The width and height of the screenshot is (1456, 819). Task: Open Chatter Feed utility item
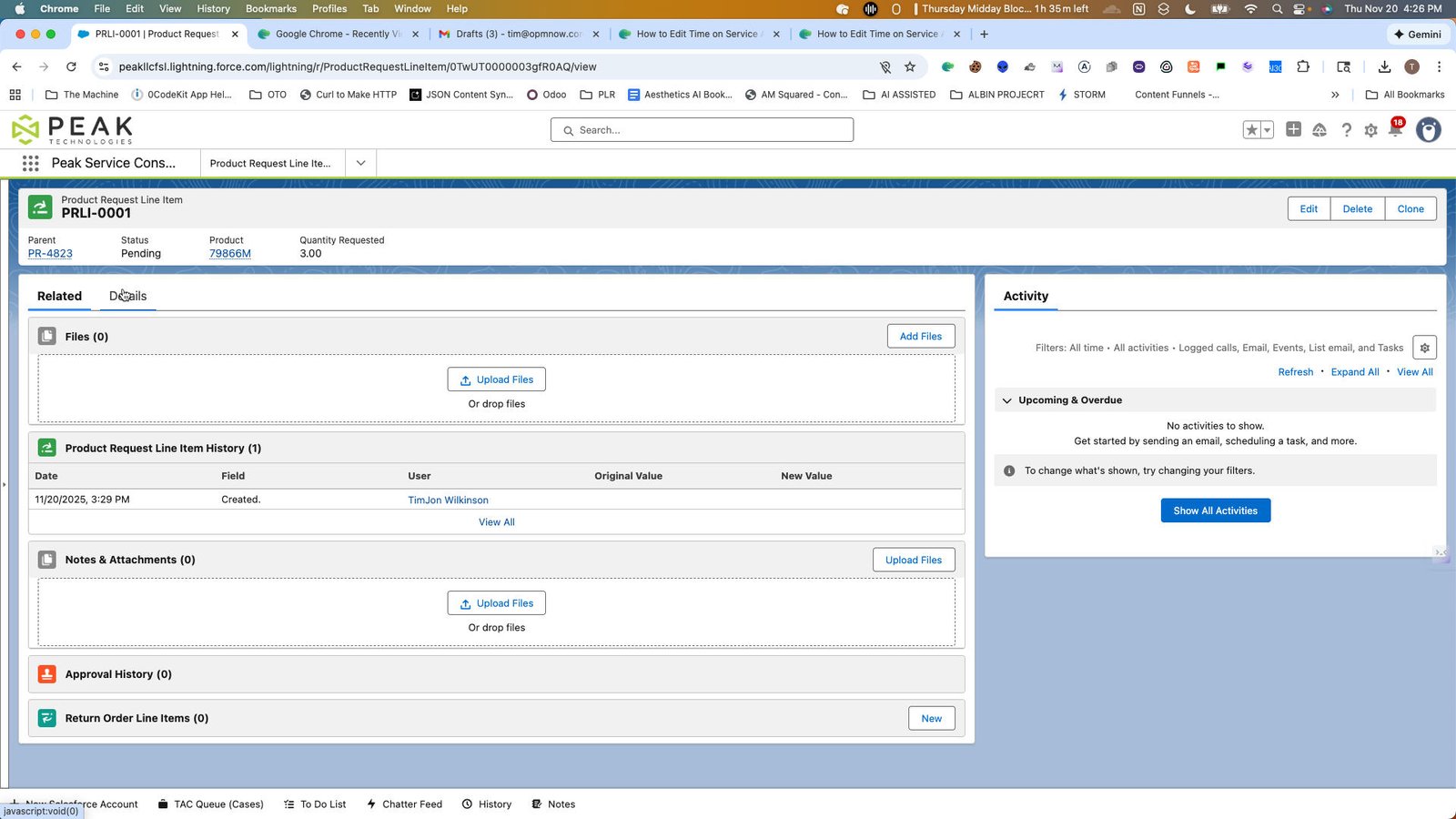pyautogui.click(x=404, y=804)
